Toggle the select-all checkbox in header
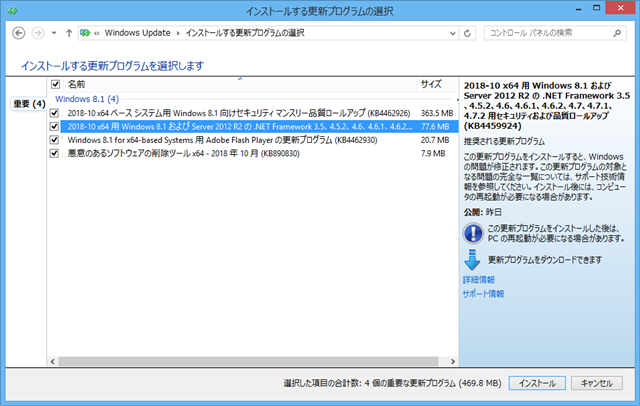The width and height of the screenshot is (640, 406). coord(55,84)
